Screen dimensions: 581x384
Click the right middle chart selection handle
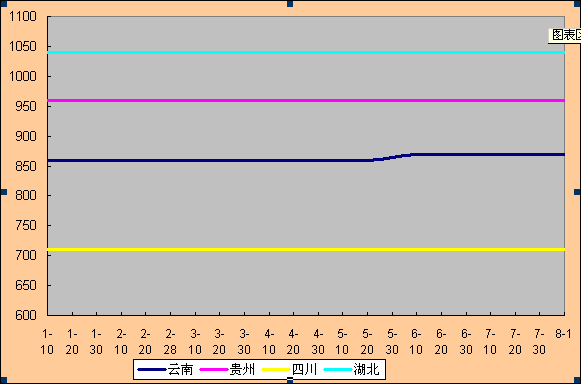(x=577, y=192)
